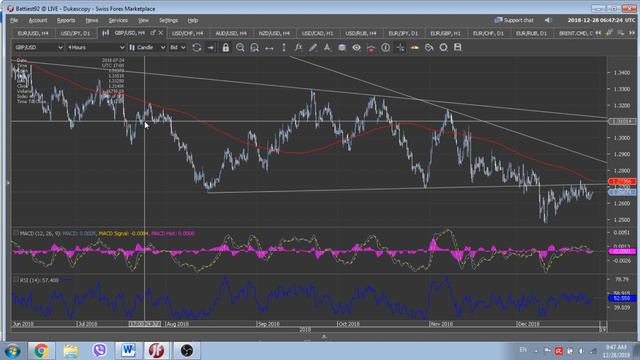Select the text annotation A tool

(x=327, y=47)
